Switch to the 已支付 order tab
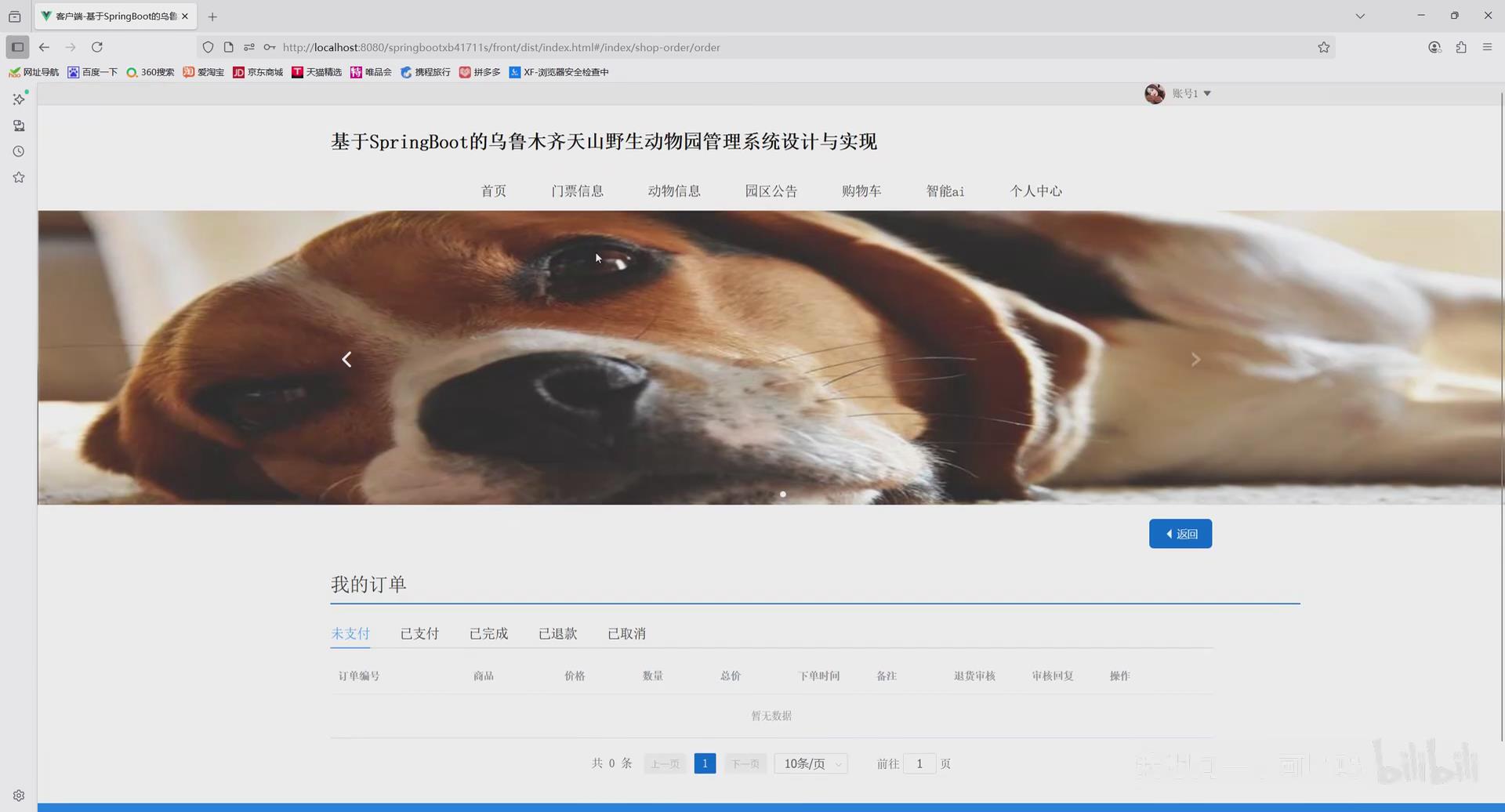 pos(419,633)
